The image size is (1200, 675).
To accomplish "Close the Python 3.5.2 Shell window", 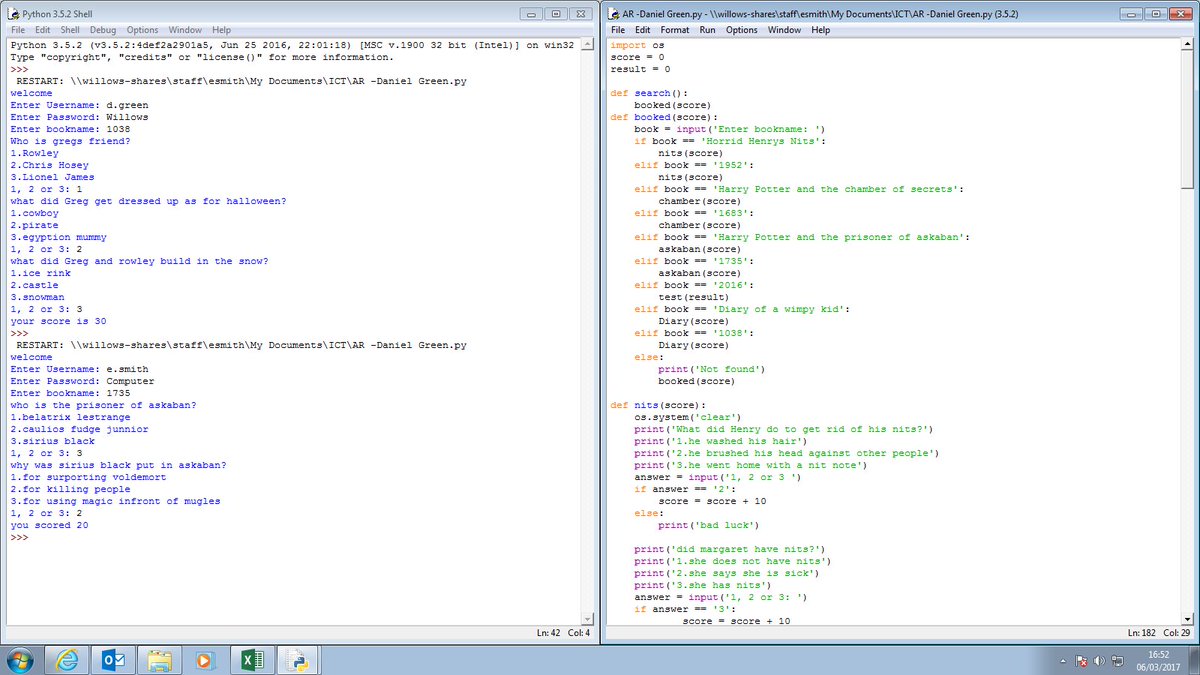I will pyautogui.click(x=582, y=14).
